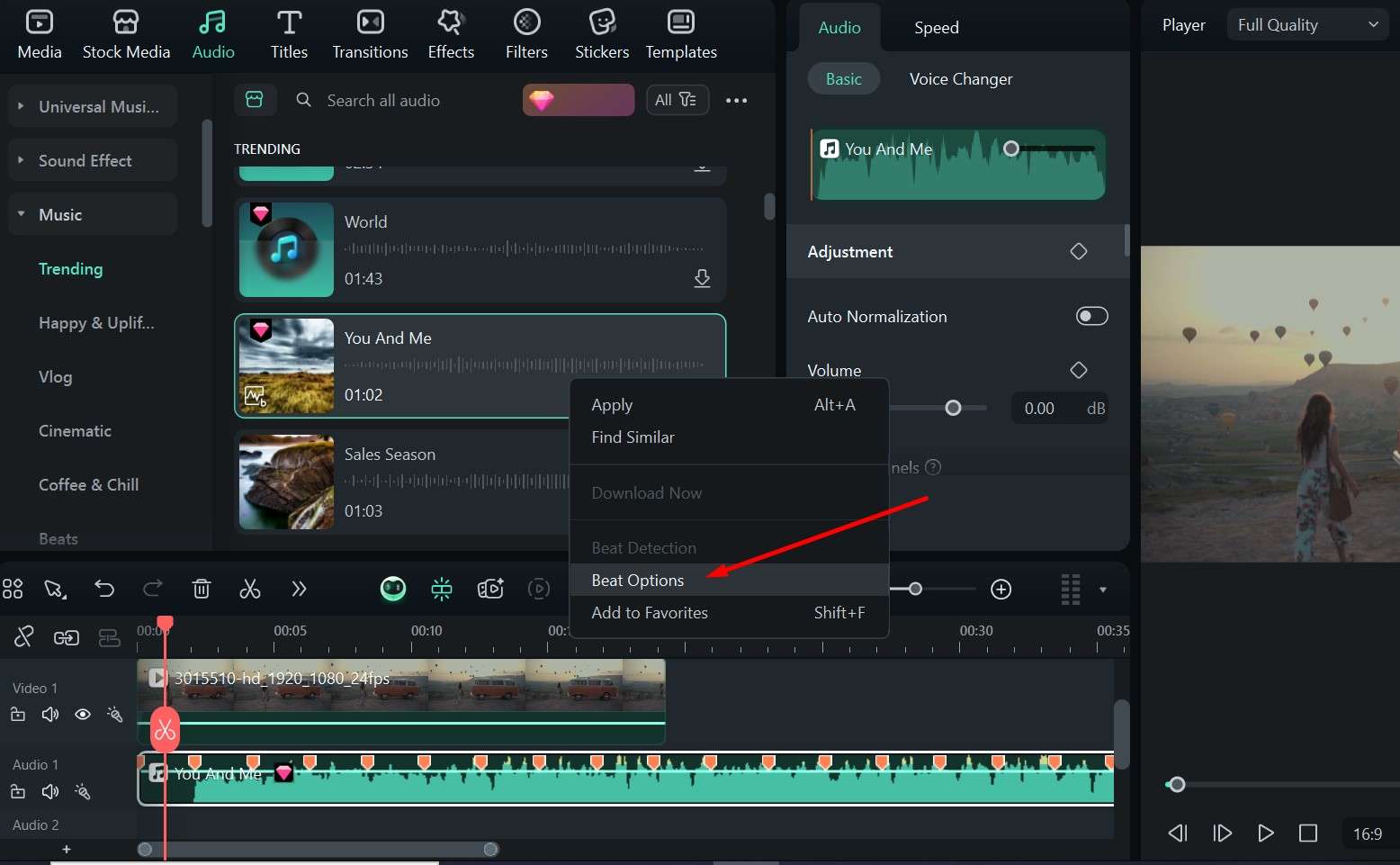Screen dimensions: 1400x865
Task: Expand the Sound Effect category
Action: click(x=93, y=160)
